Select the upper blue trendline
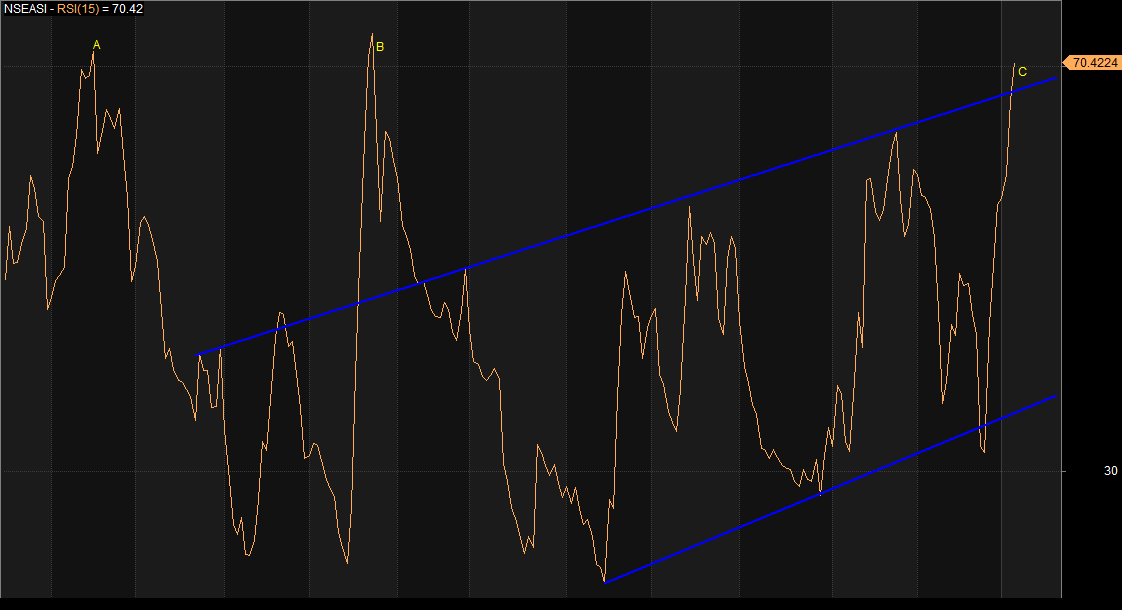This screenshot has height=610, width=1122. tap(627, 216)
